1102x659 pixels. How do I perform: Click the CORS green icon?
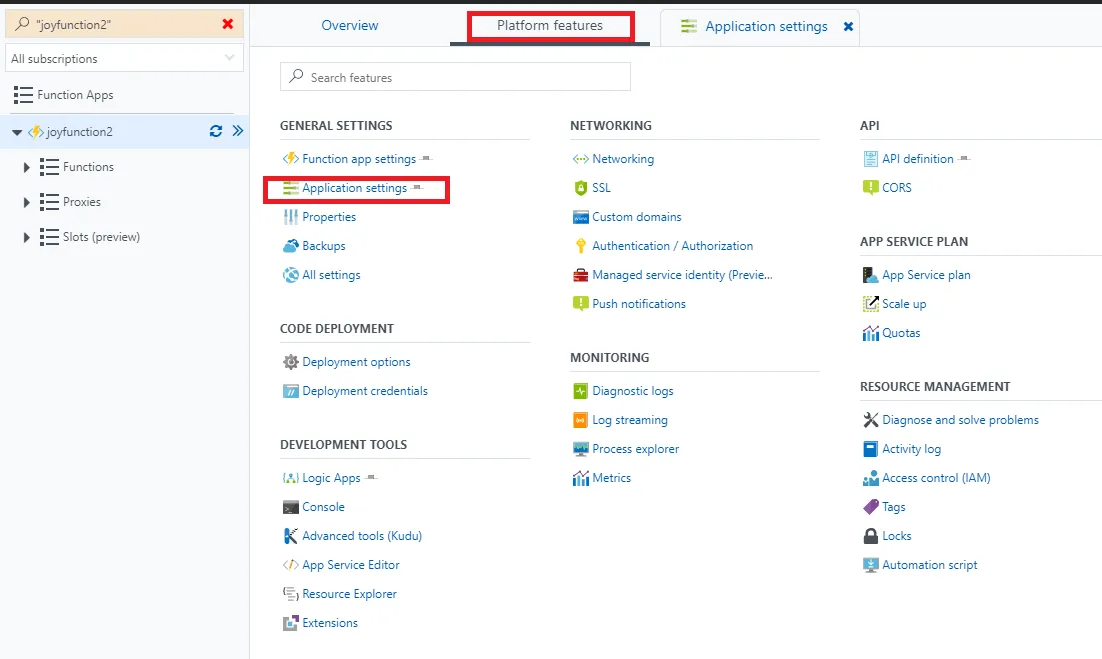tap(870, 188)
